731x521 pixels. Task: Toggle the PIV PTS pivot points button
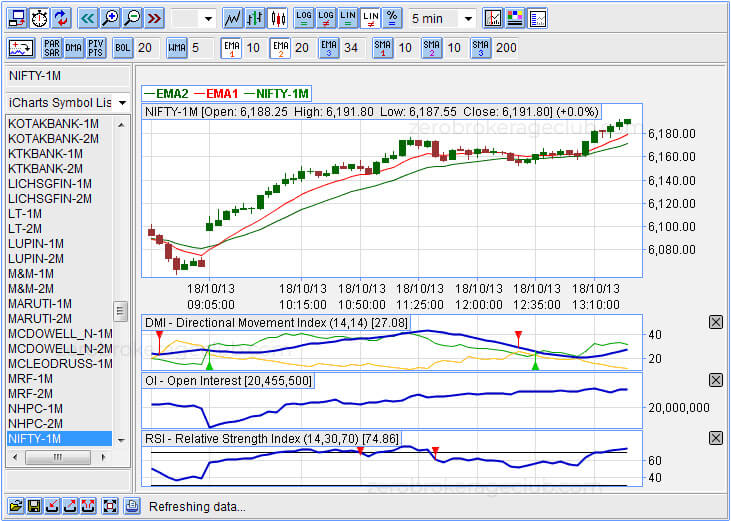[x=96, y=48]
